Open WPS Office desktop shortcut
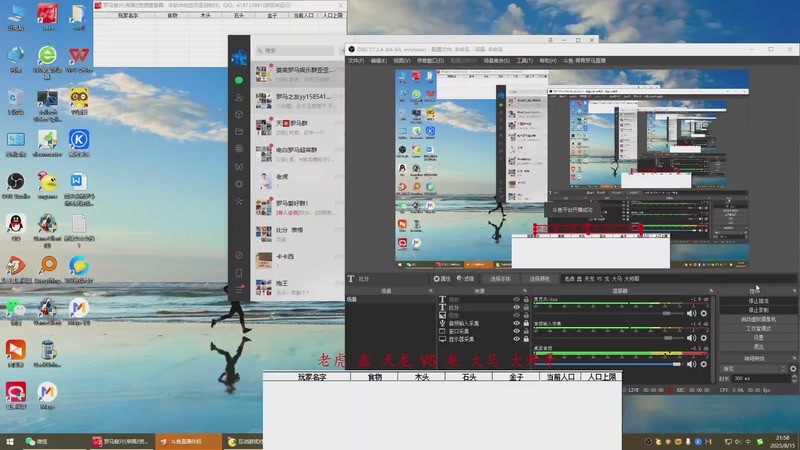Screen dimensions: 800x450 pyautogui.click(x=79, y=59)
